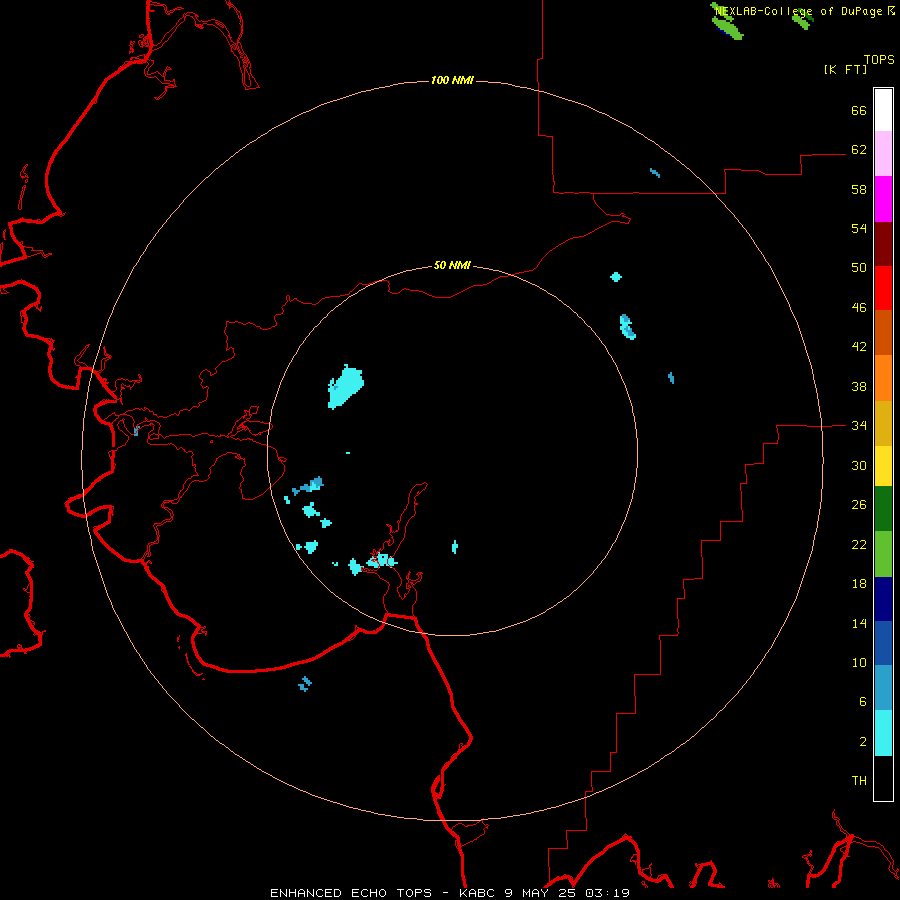Click the "34" legend value

point(859,426)
